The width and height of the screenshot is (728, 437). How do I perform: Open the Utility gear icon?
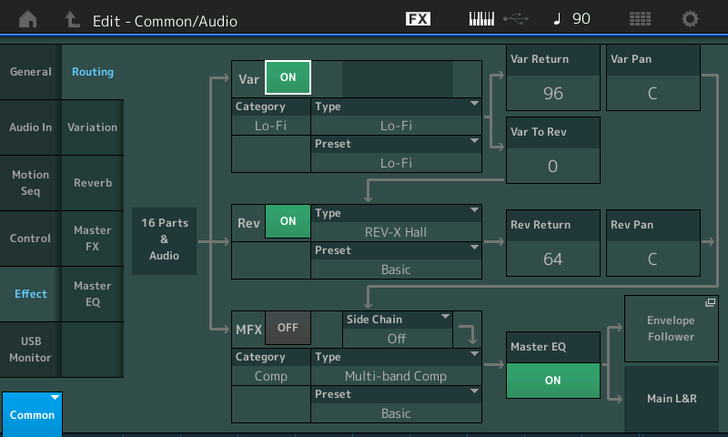tap(690, 19)
